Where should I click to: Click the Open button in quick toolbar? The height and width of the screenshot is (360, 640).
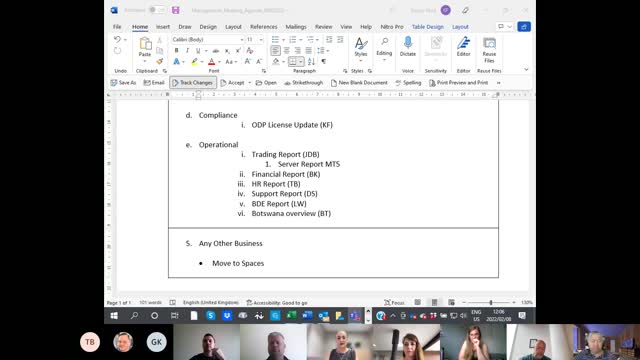pos(266,82)
